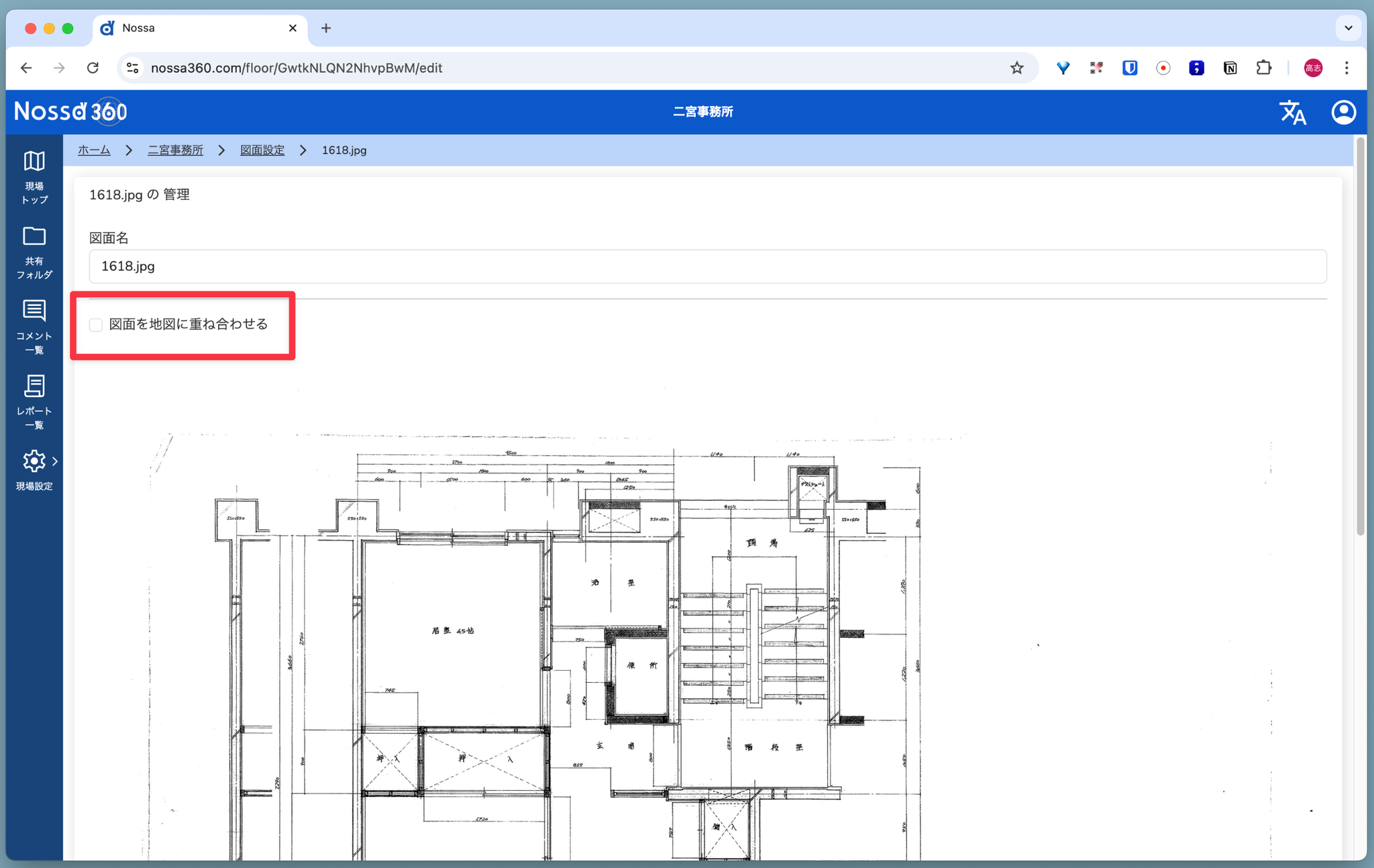Open the user account profile icon
The width and height of the screenshot is (1374, 868).
[1343, 112]
